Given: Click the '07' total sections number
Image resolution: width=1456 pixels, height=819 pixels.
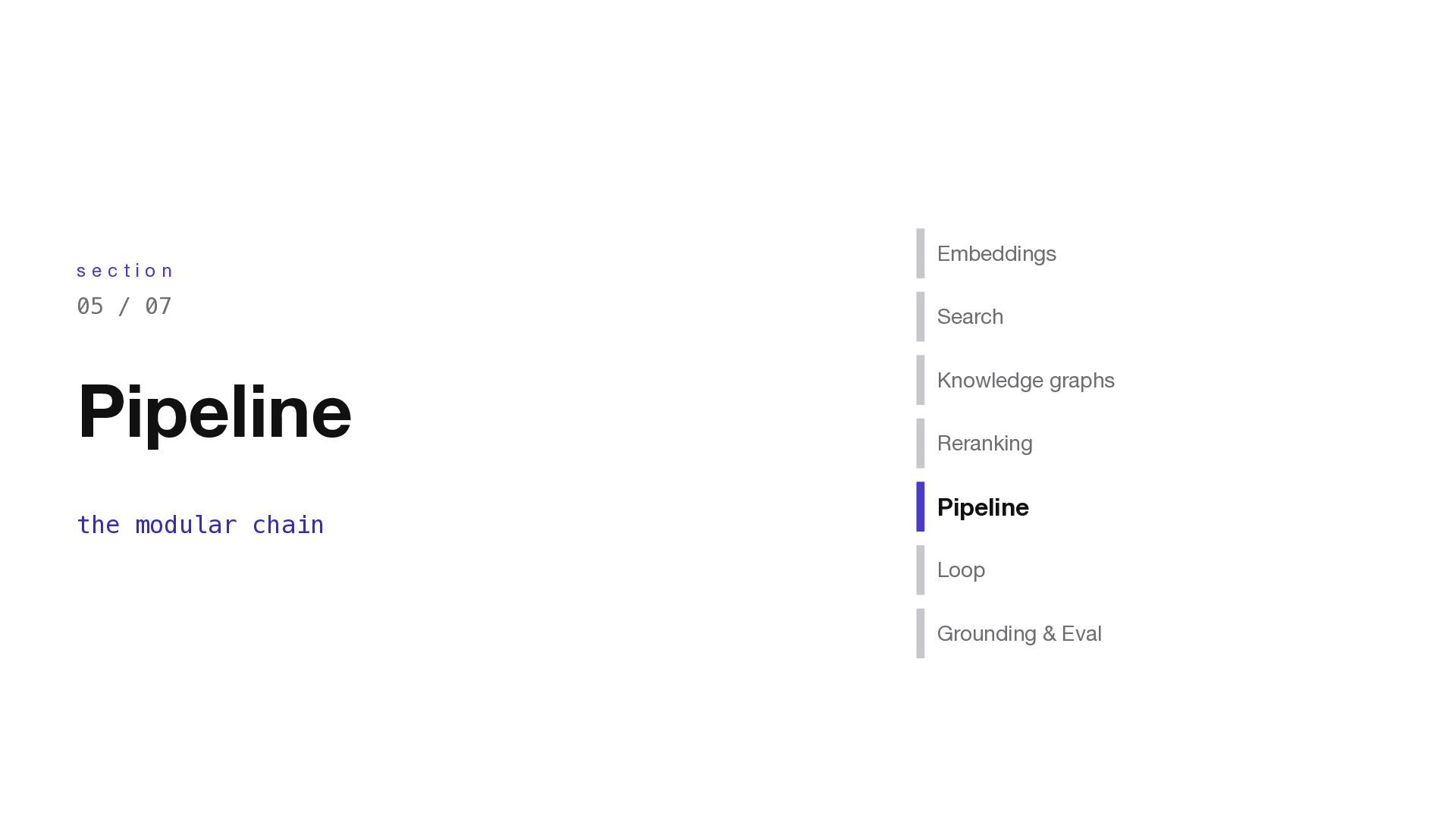Looking at the screenshot, I should [158, 306].
